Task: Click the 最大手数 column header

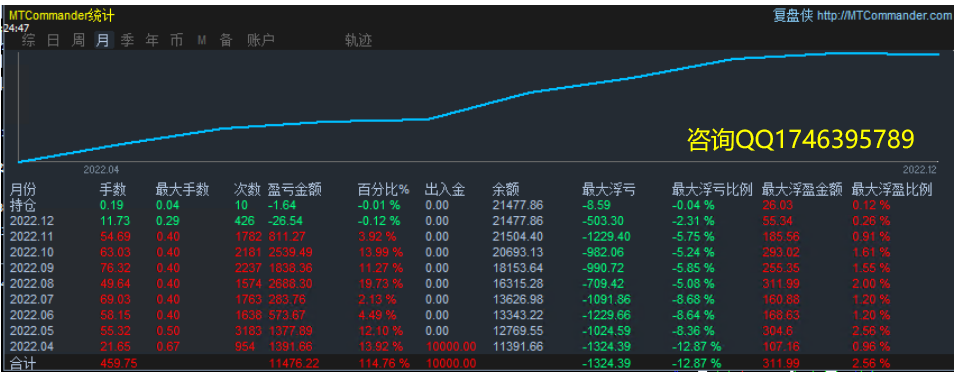Action: (x=182, y=190)
